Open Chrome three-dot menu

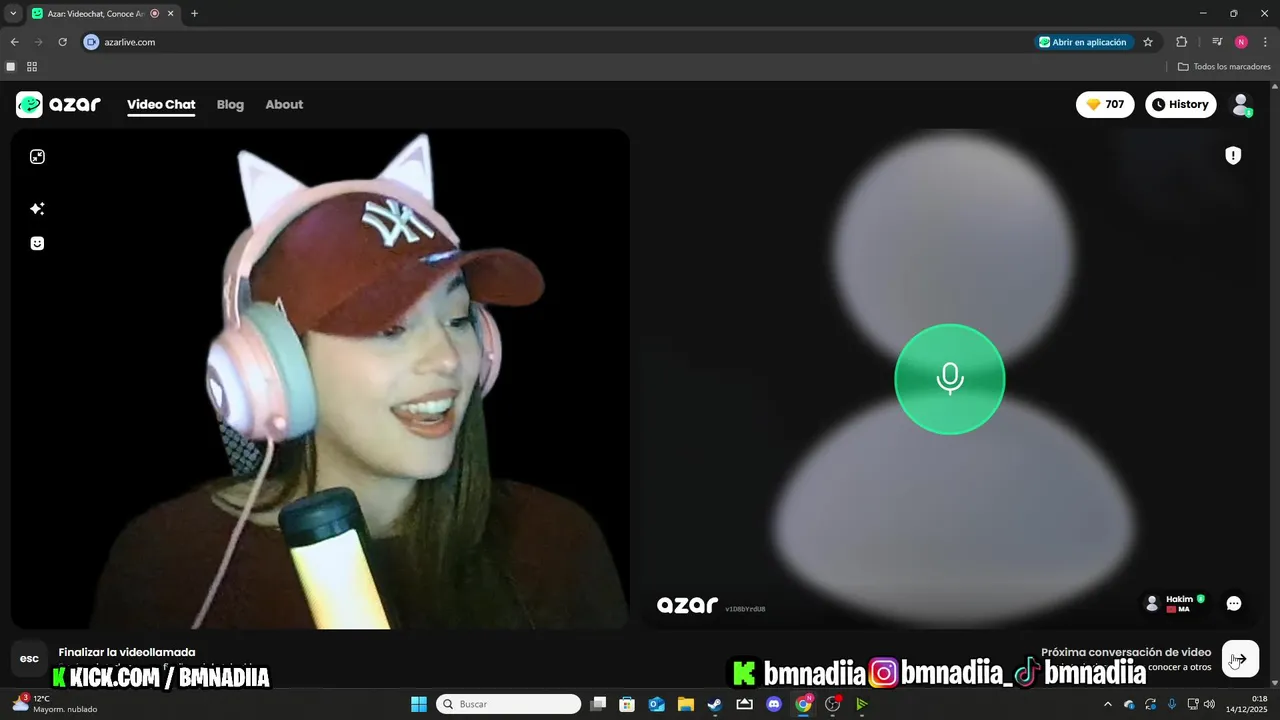(x=1265, y=42)
